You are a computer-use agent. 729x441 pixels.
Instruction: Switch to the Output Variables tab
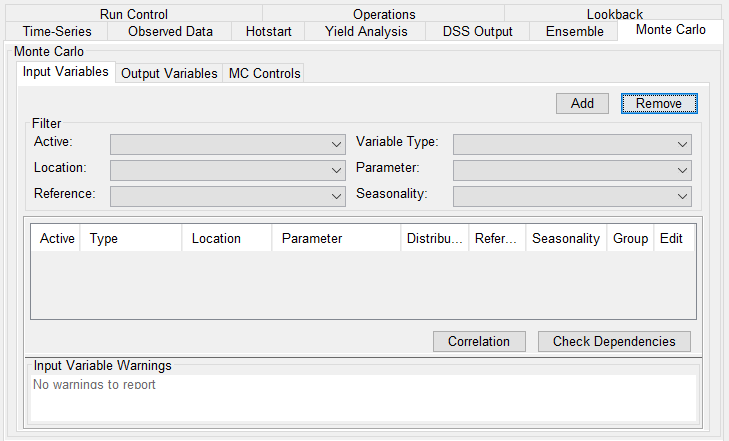click(169, 74)
